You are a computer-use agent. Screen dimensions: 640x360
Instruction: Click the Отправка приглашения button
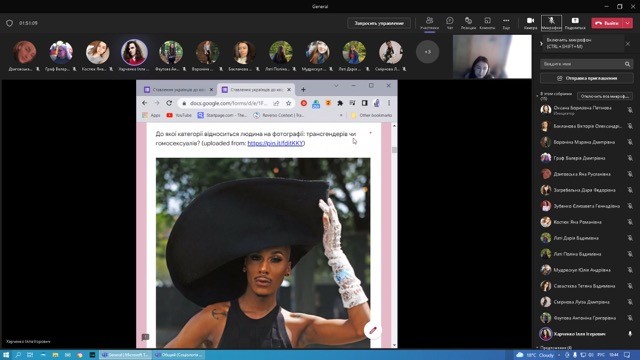[x=587, y=78]
